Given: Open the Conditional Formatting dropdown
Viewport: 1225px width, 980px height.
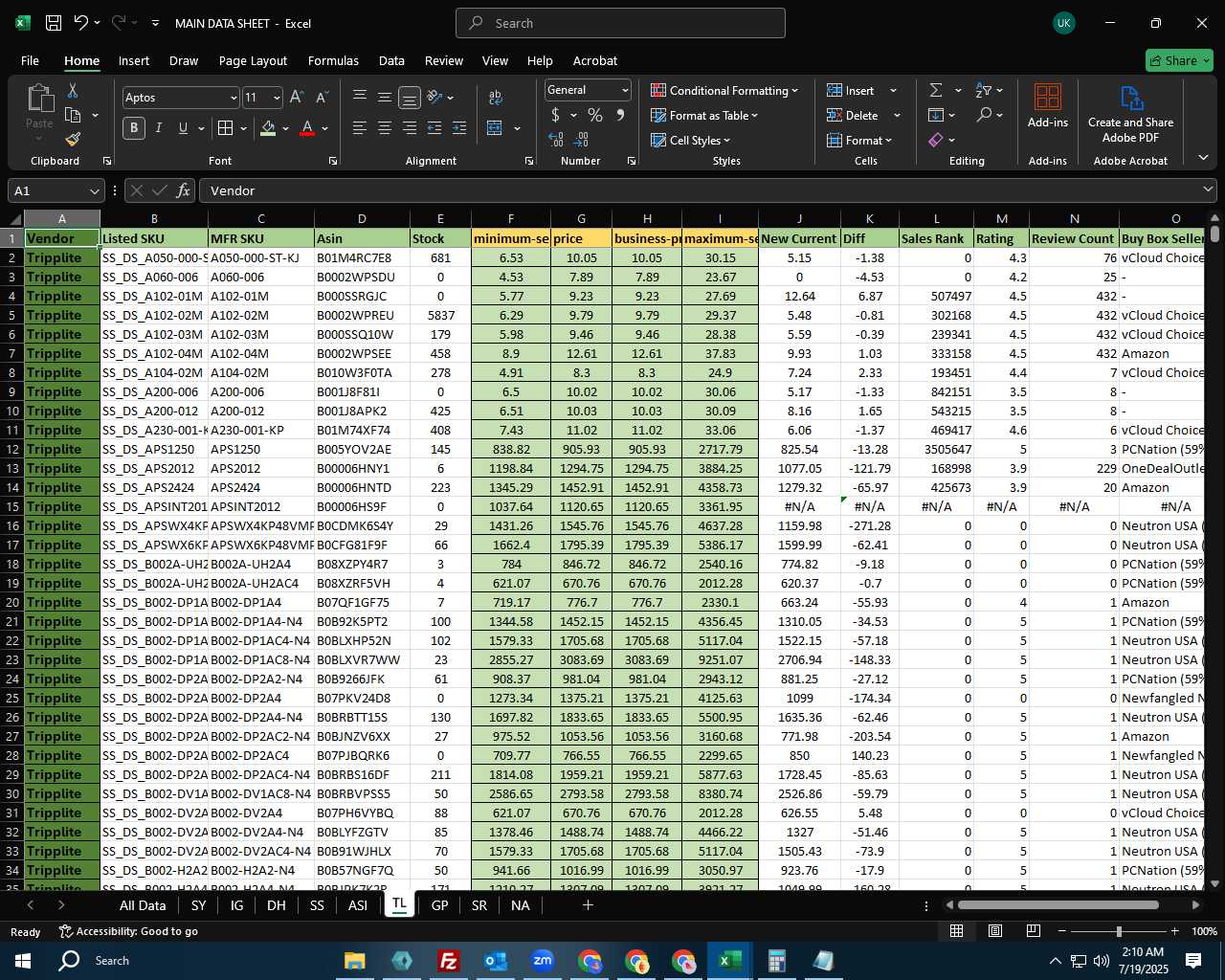Looking at the screenshot, I should pos(724,90).
